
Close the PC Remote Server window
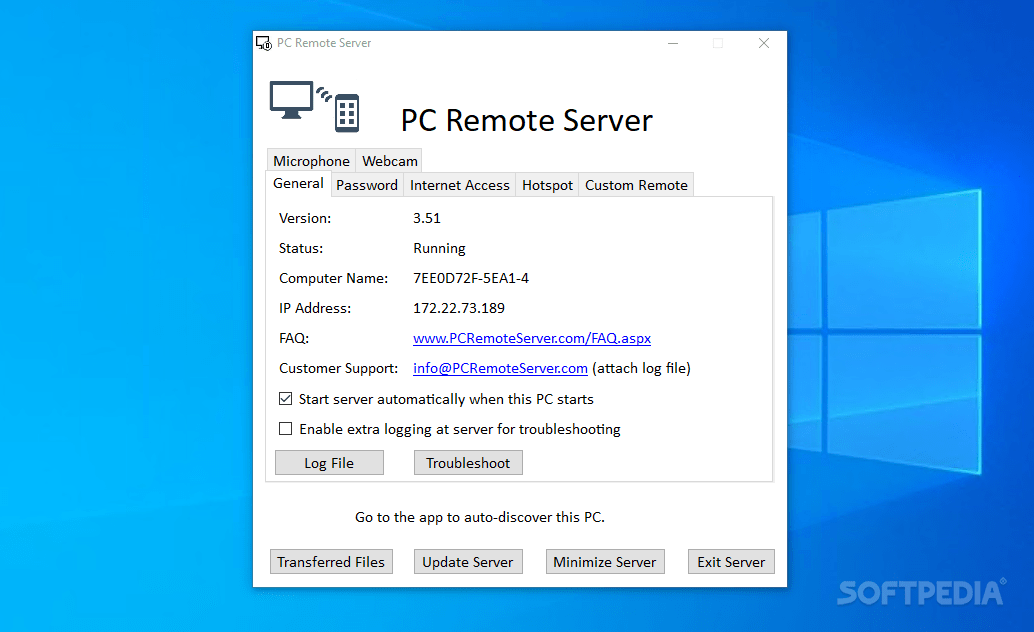click(x=764, y=44)
